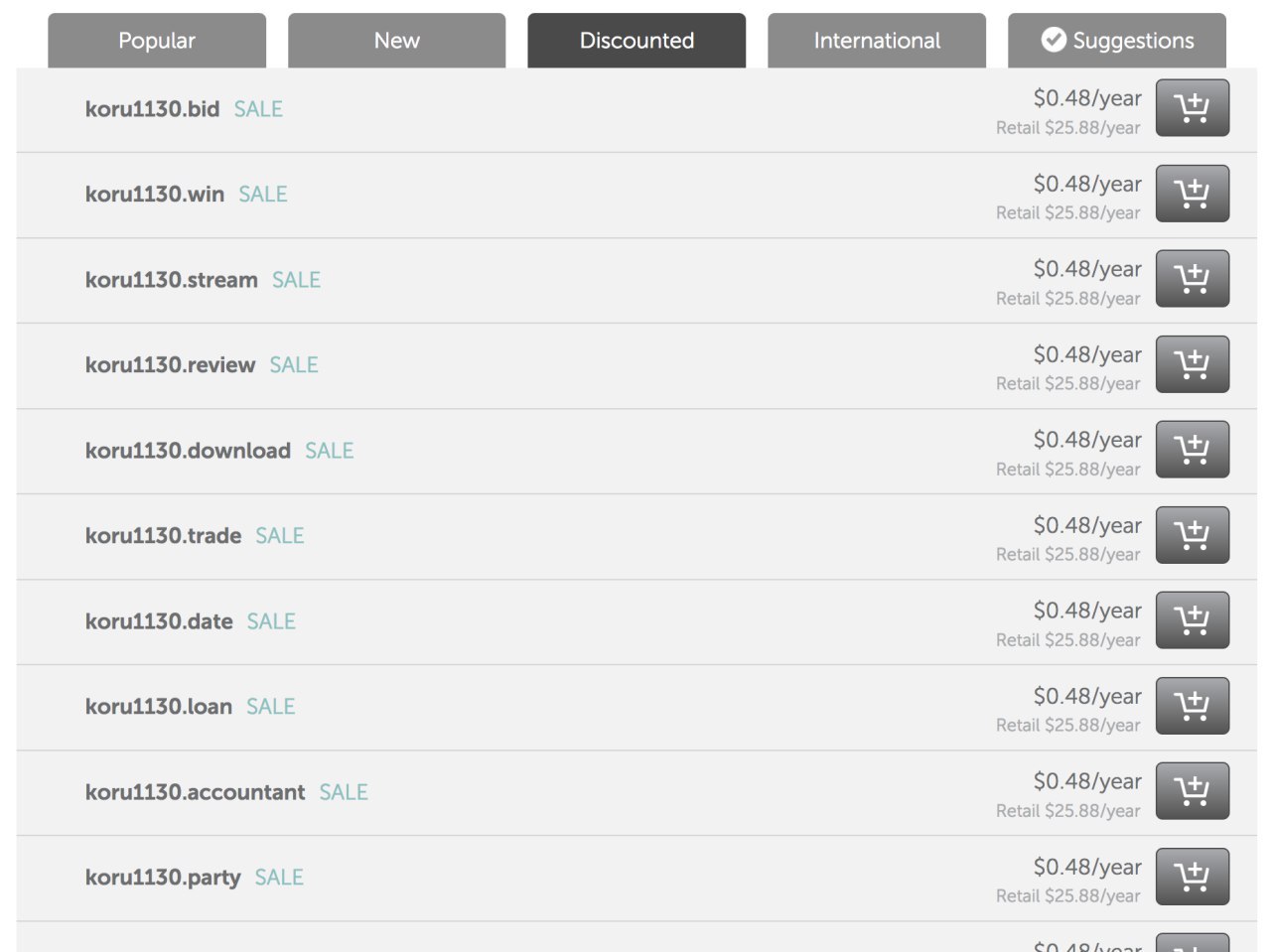The width and height of the screenshot is (1271, 952).
Task: Toggle the Suggestions checkmark tab
Action: 1117,41
